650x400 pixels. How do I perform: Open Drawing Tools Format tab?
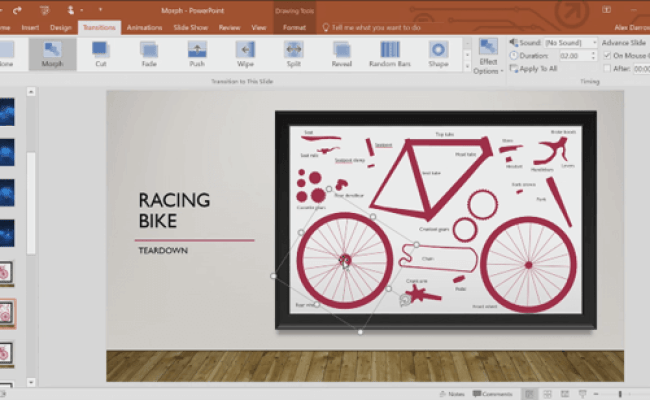(x=294, y=27)
